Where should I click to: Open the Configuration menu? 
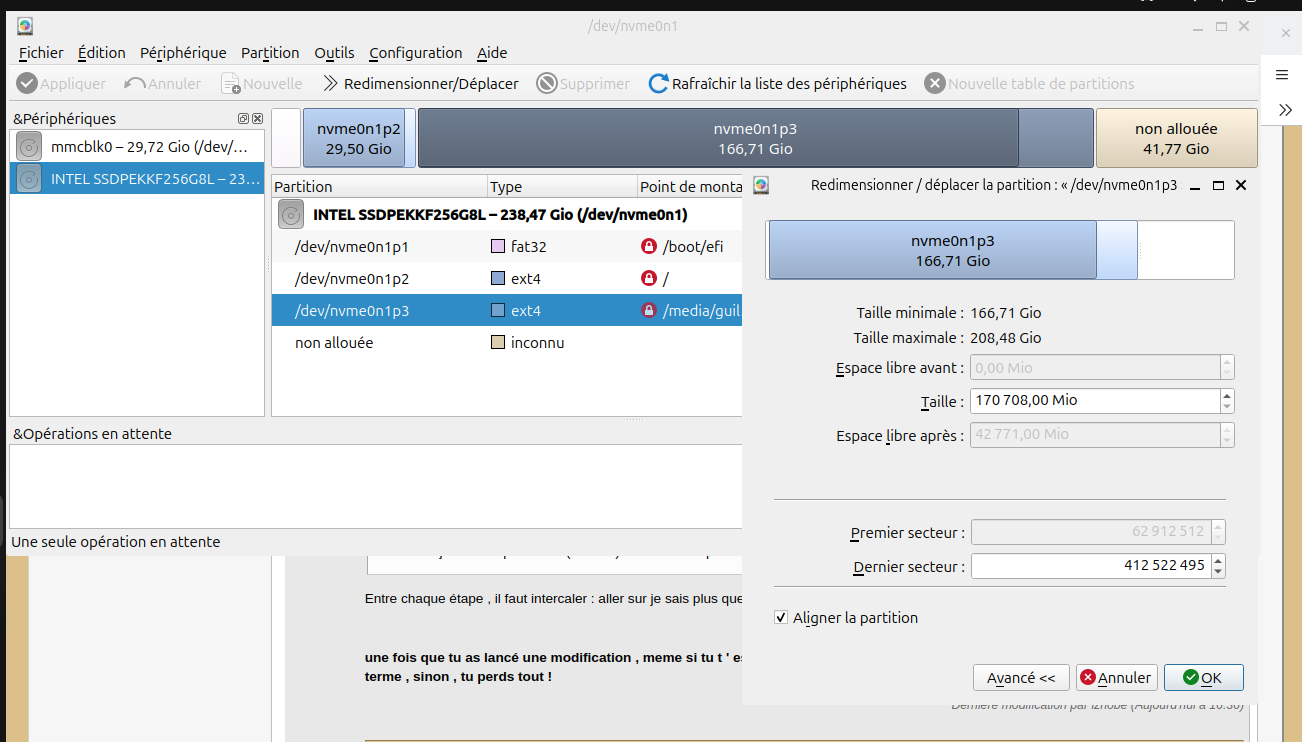click(415, 53)
